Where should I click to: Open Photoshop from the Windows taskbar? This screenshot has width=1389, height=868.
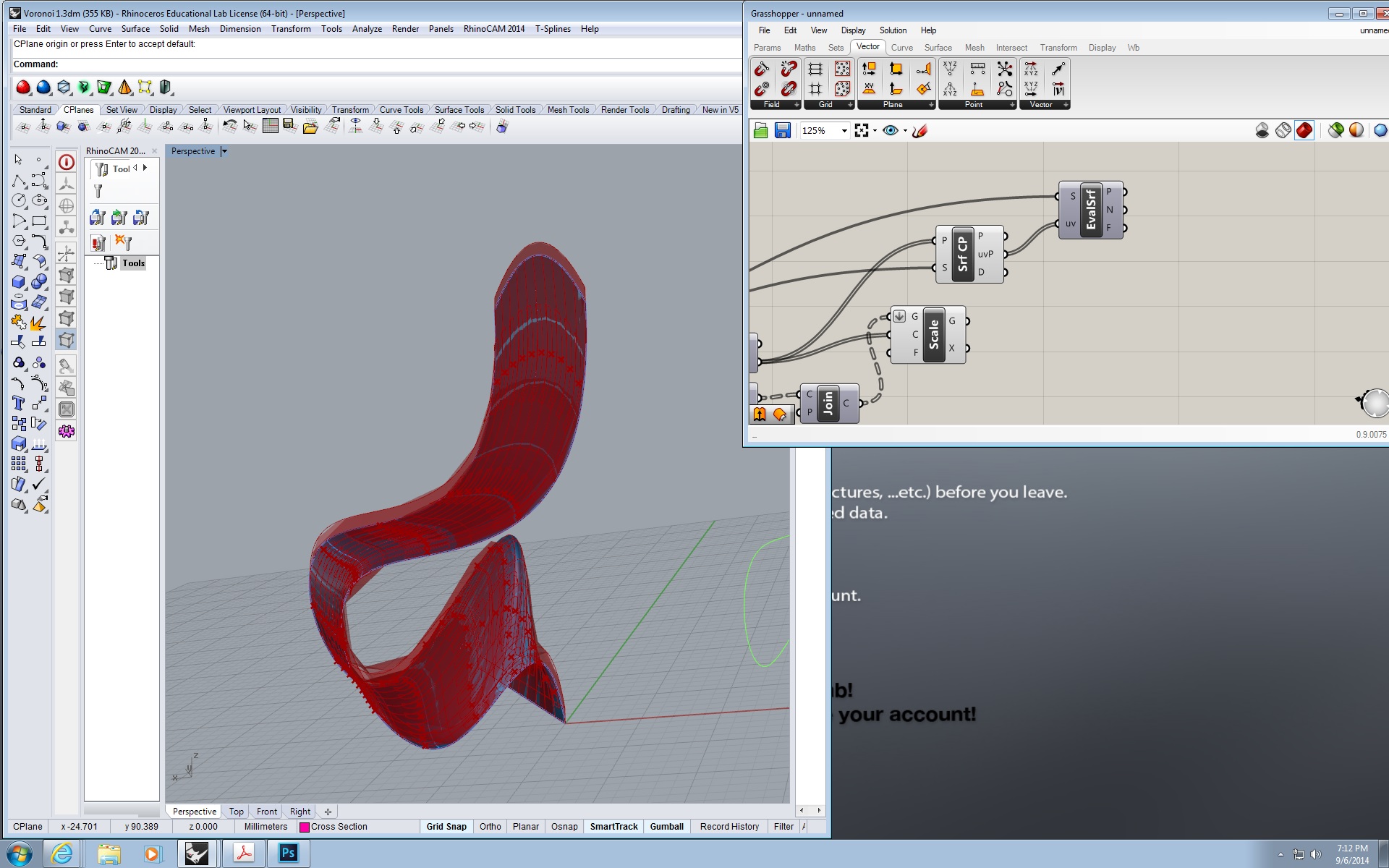tap(288, 854)
